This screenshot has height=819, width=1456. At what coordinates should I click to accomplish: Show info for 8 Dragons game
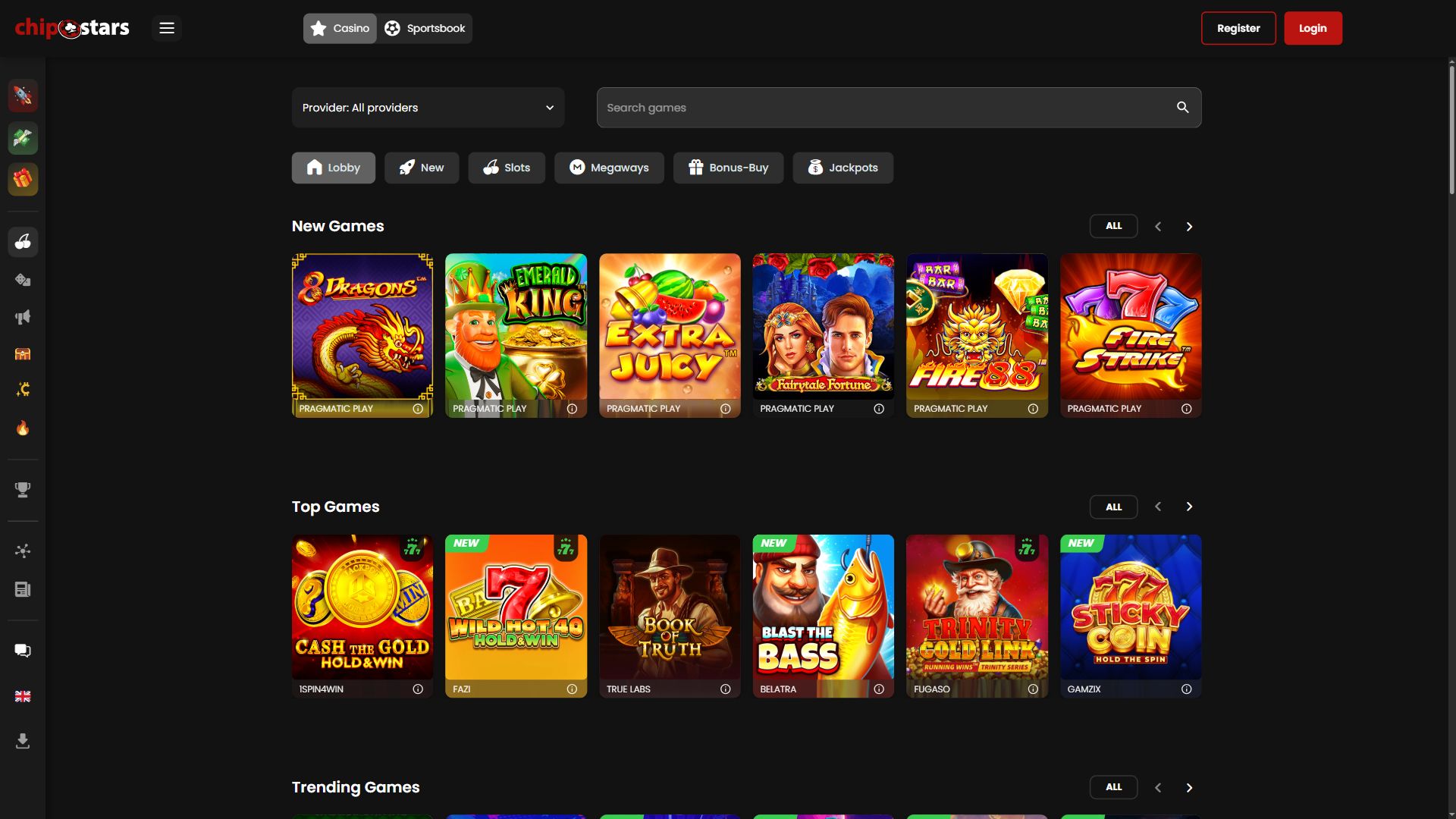[x=418, y=409]
